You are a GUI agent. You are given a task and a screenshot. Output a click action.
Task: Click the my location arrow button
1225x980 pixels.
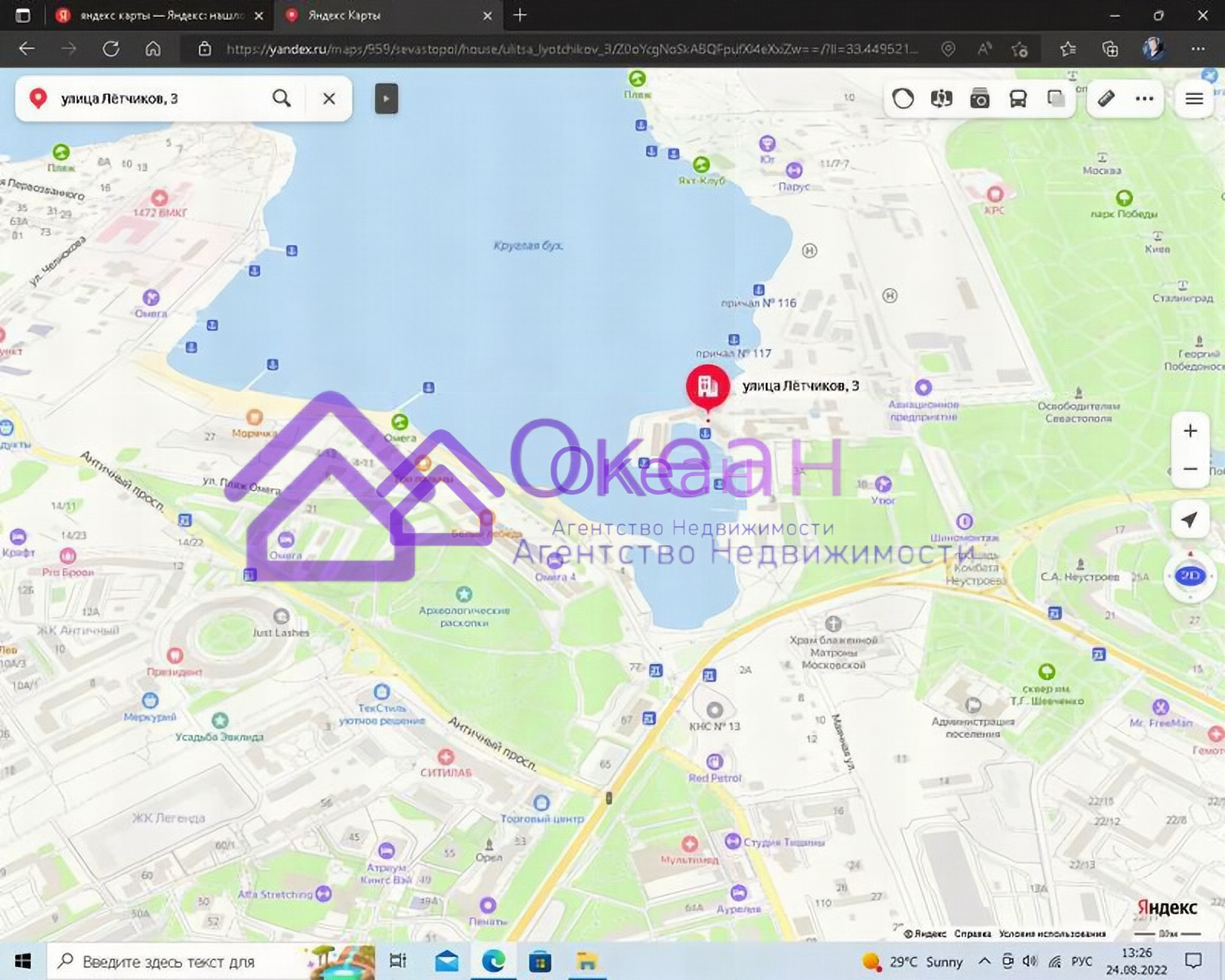coord(1191,520)
